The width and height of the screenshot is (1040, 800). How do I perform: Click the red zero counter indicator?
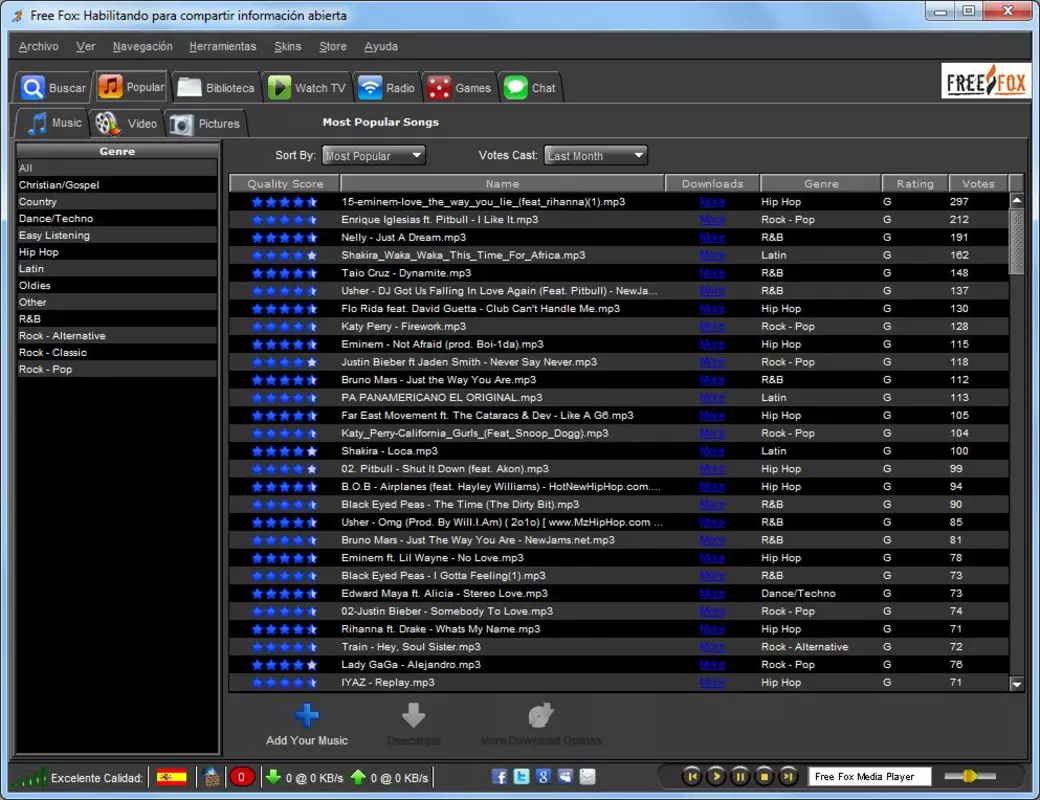coord(241,777)
